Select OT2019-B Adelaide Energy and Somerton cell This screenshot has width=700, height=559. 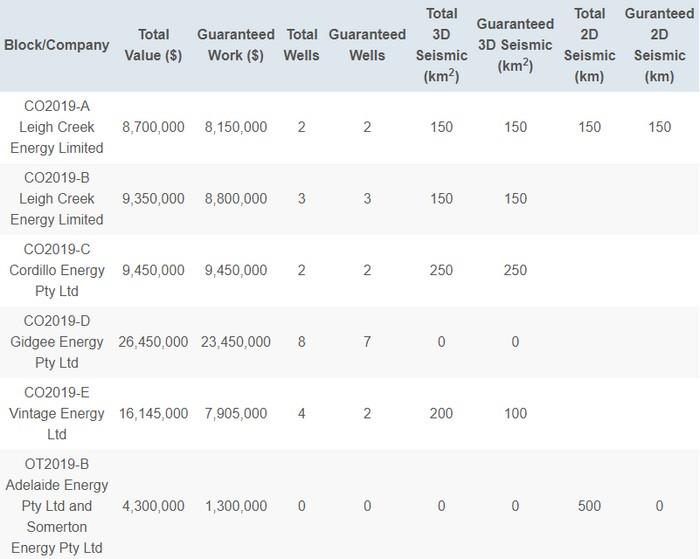pyautogui.click(x=62, y=506)
